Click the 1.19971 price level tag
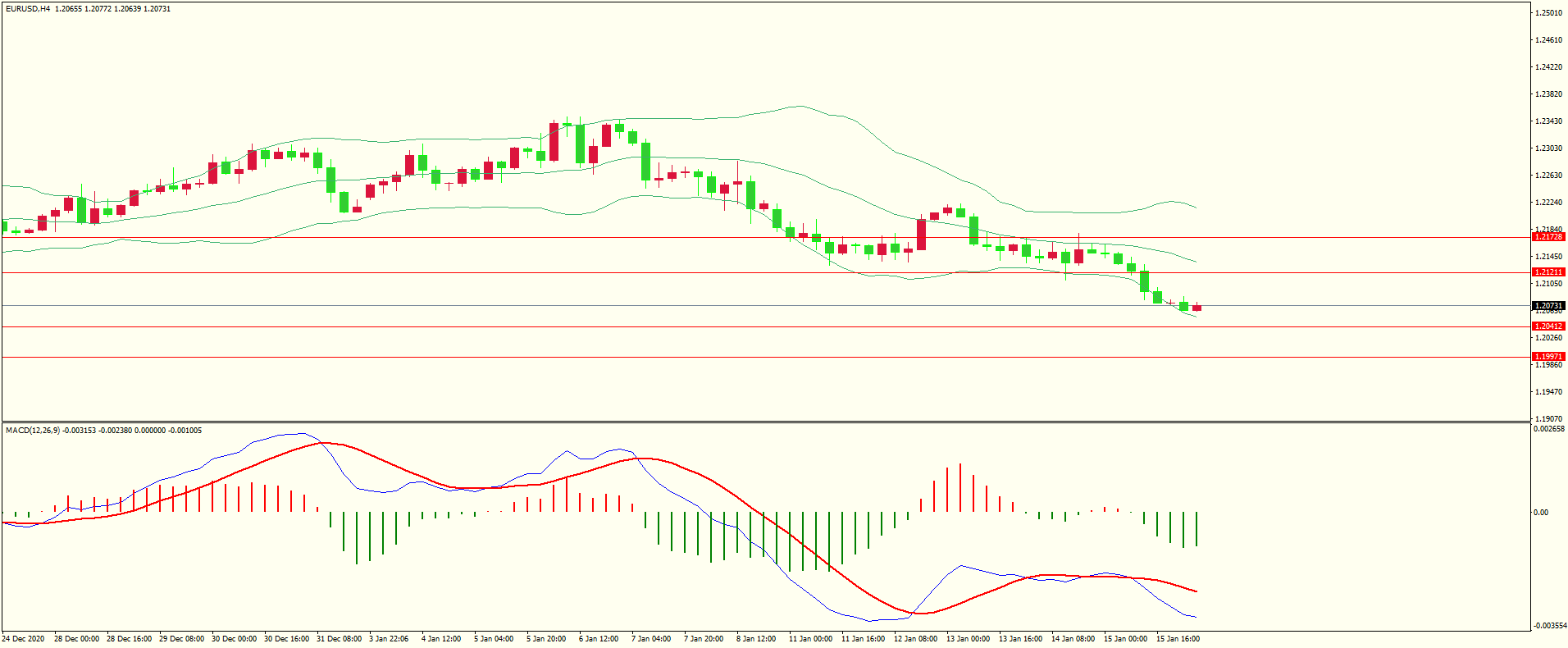1568x648 pixels. point(1547,357)
